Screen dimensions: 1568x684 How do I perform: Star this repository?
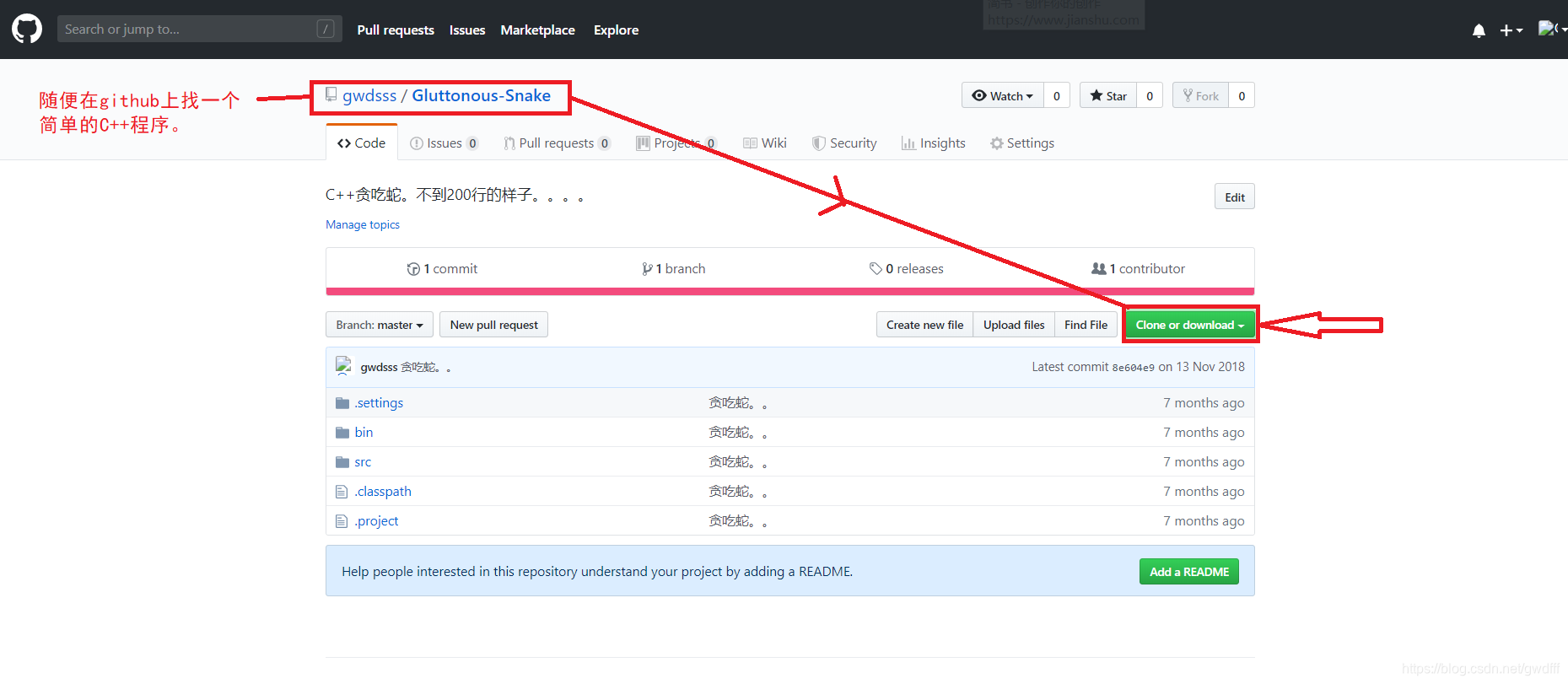click(x=1108, y=95)
